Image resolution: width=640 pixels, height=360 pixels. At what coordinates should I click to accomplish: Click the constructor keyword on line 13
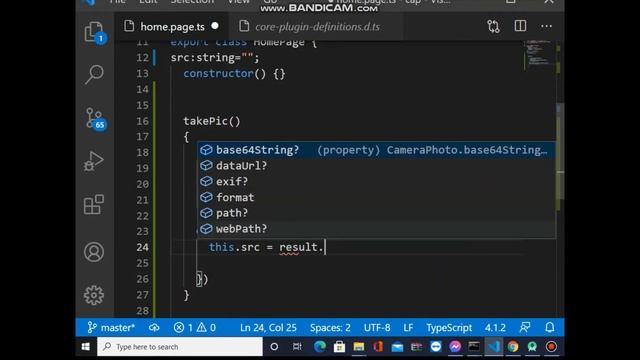(x=218, y=73)
